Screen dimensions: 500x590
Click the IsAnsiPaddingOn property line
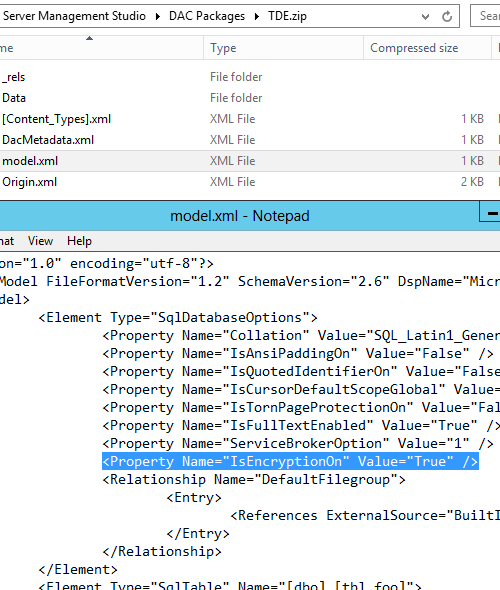point(298,354)
